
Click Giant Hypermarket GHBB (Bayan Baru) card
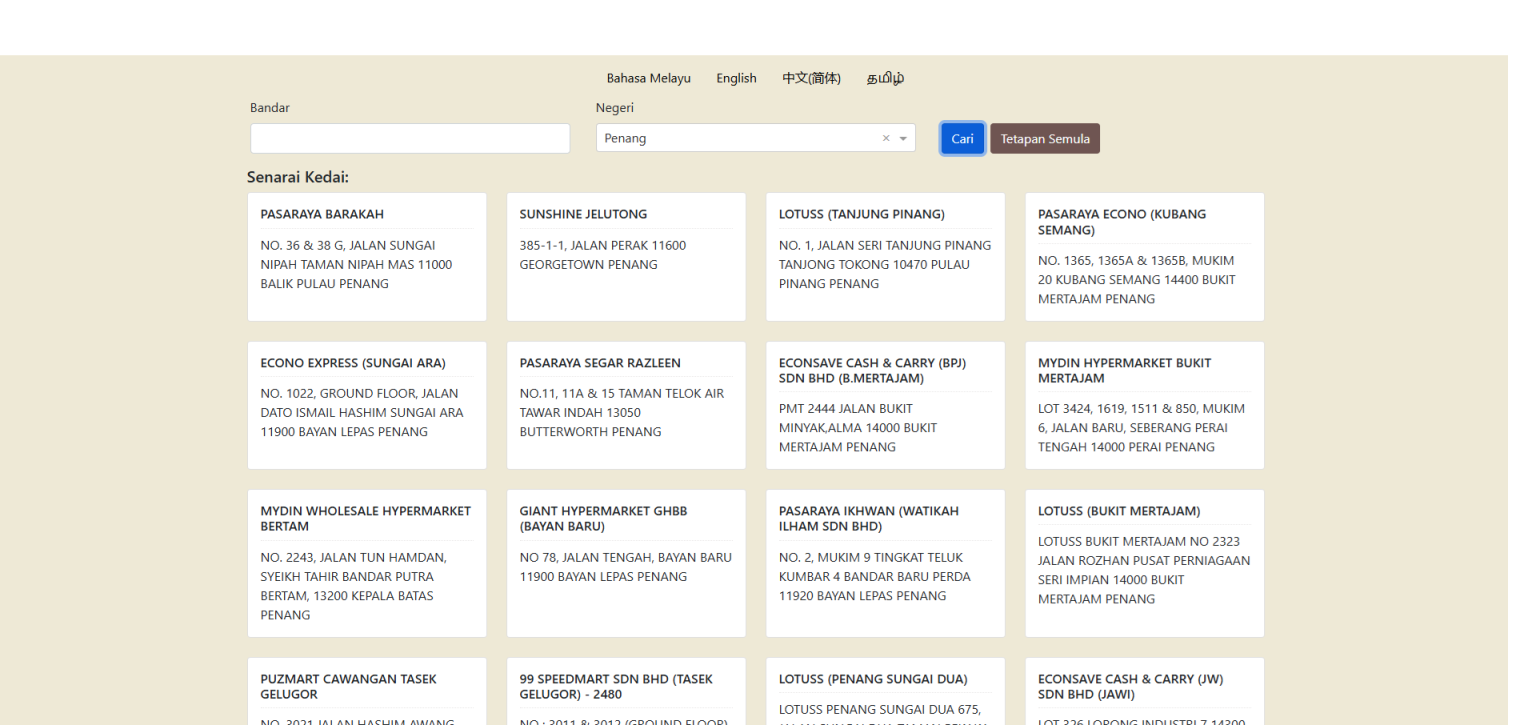pyautogui.click(x=626, y=563)
